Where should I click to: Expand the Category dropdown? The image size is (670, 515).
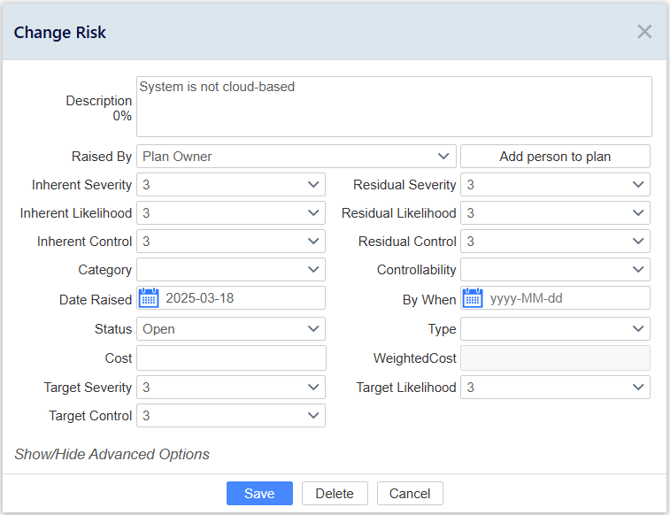tap(231, 269)
